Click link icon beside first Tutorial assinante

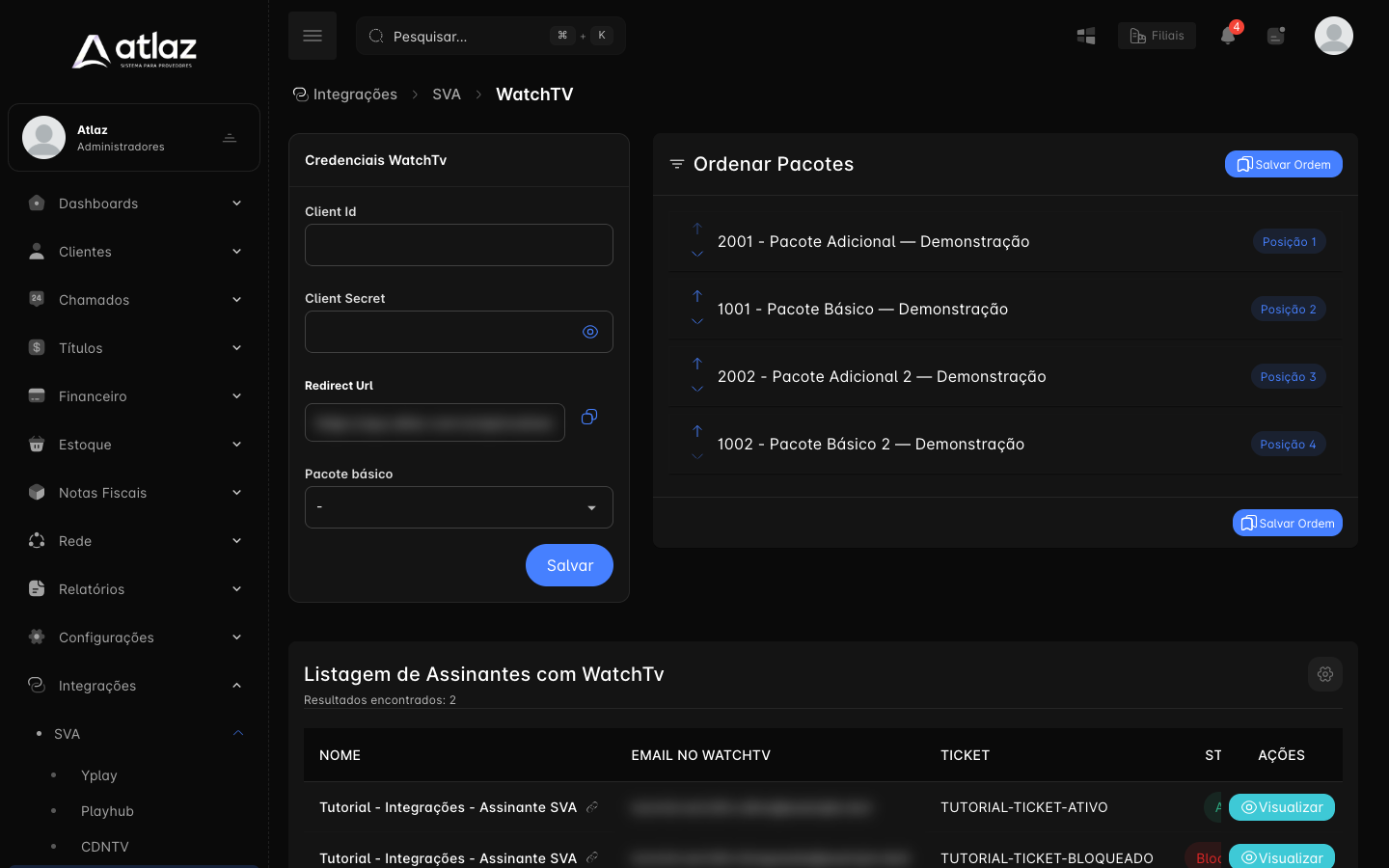coord(592,806)
